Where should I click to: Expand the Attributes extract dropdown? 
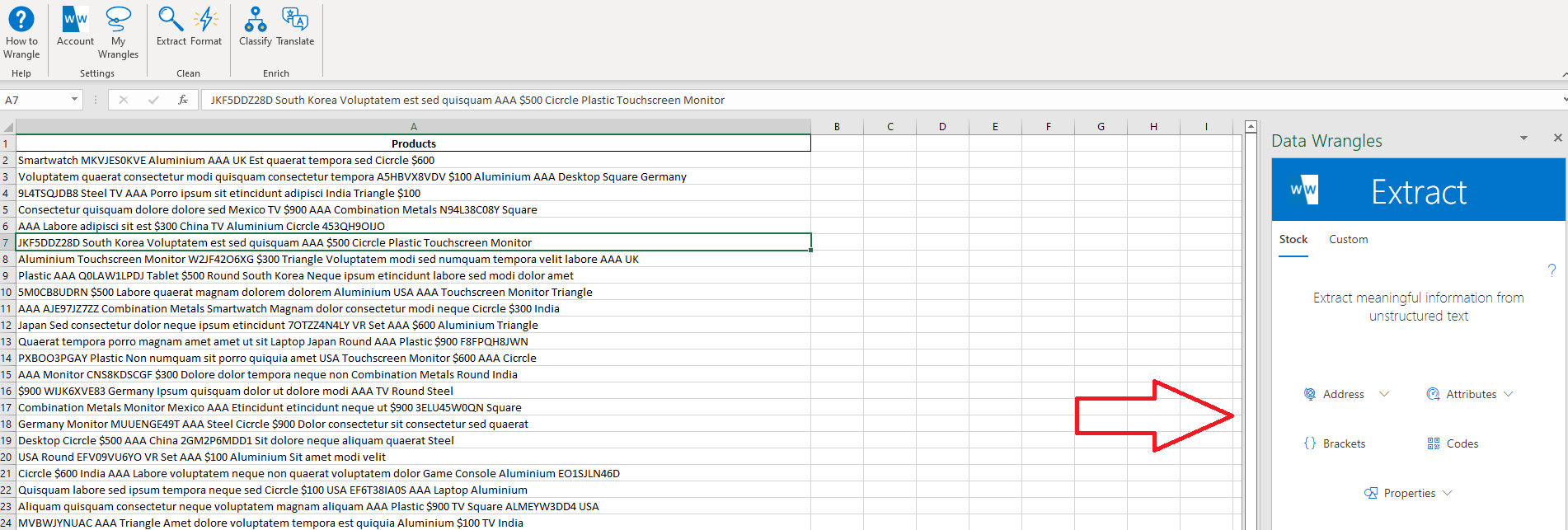[x=1509, y=394]
